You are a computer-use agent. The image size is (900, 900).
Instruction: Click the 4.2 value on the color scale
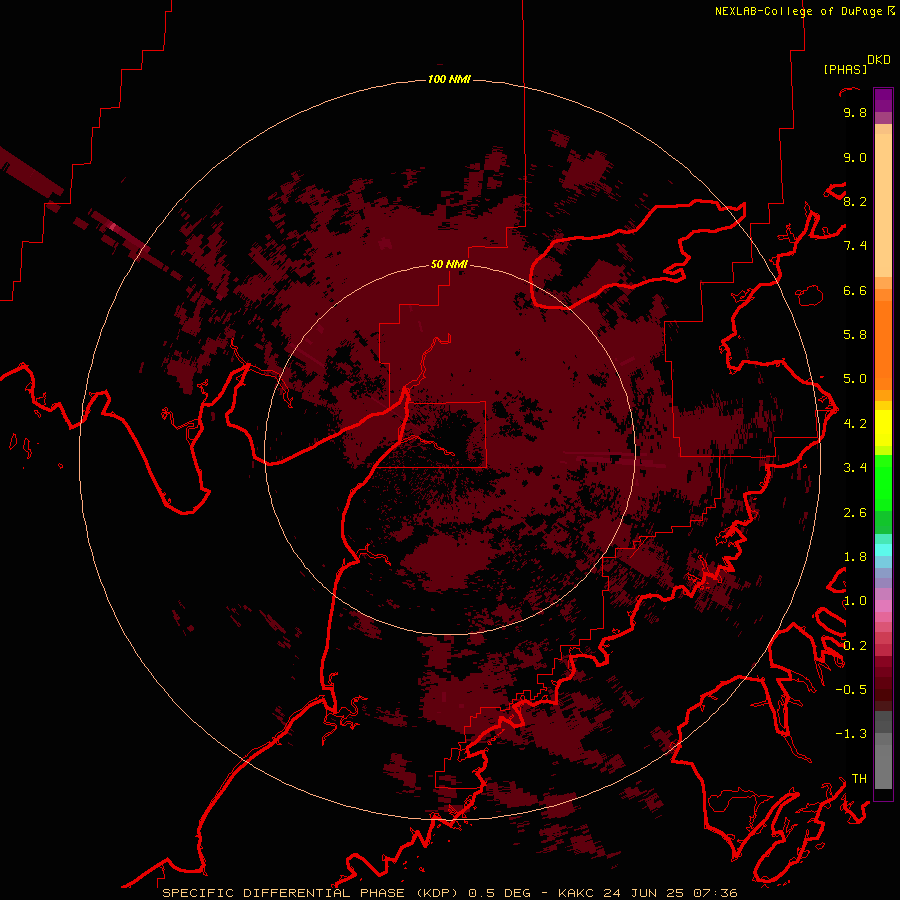pos(855,424)
